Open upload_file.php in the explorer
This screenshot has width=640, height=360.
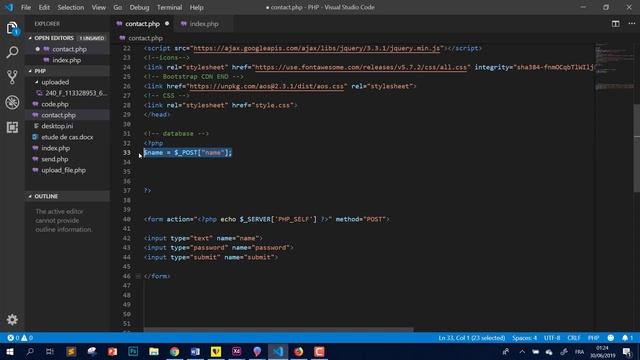(x=63, y=170)
